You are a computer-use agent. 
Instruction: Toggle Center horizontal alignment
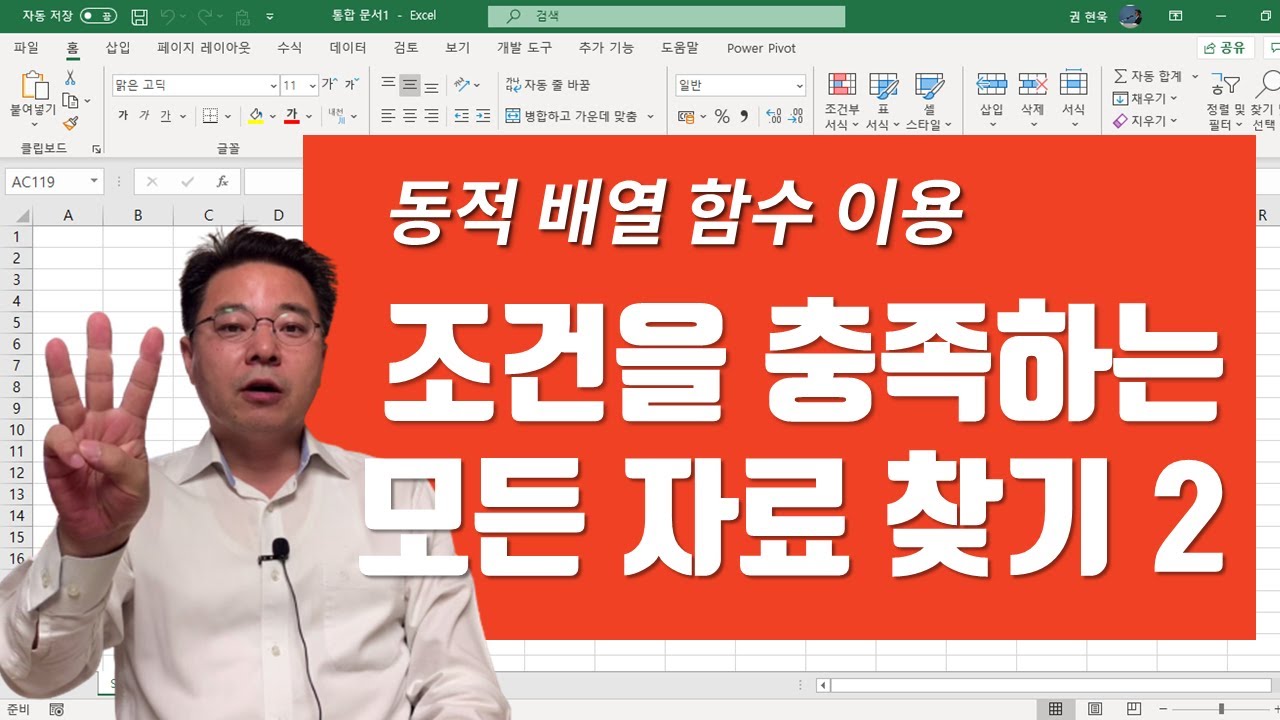[410, 116]
